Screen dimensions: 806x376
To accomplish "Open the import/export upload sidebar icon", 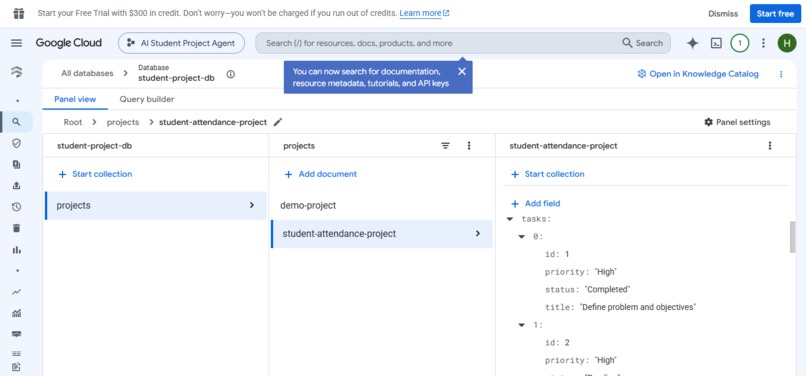I will pos(16,186).
